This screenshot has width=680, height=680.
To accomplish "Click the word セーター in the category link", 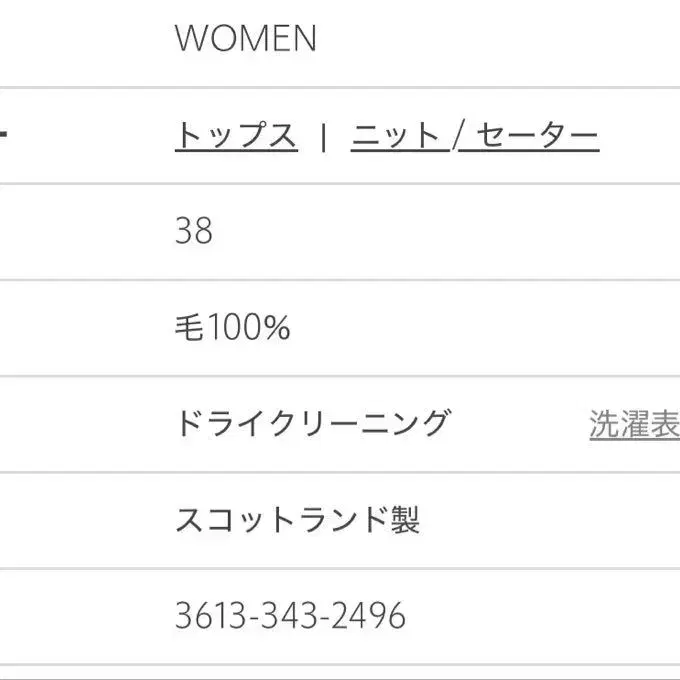I will (537, 135).
